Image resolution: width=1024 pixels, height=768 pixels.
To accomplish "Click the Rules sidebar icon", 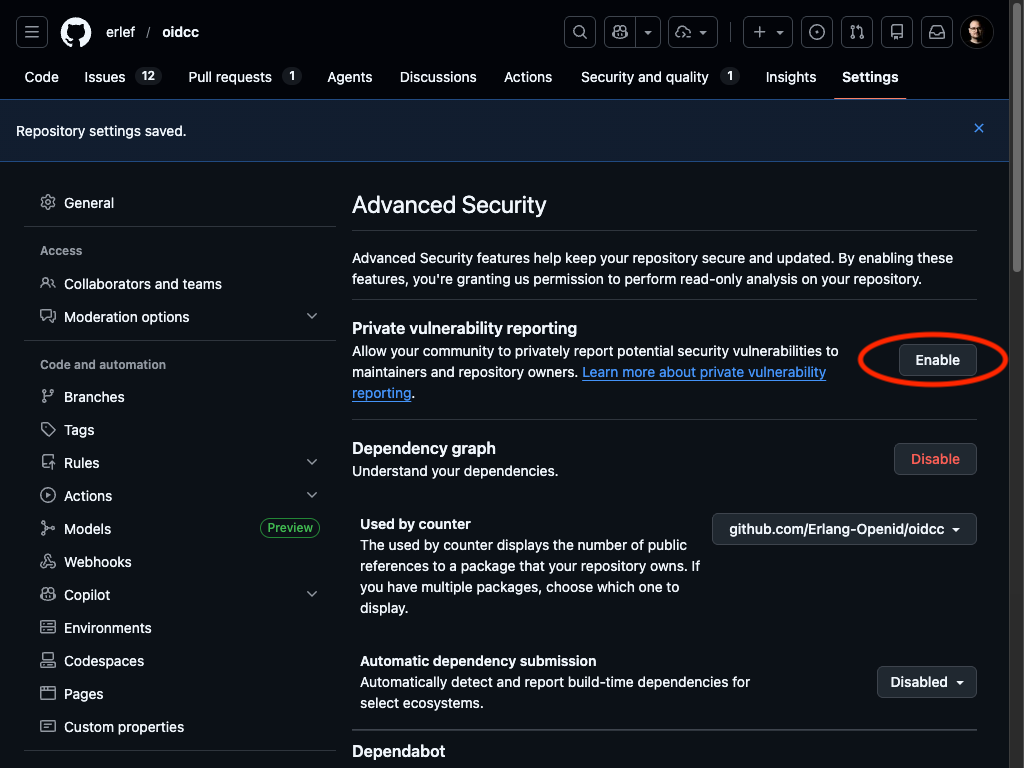I will coord(48,462).
